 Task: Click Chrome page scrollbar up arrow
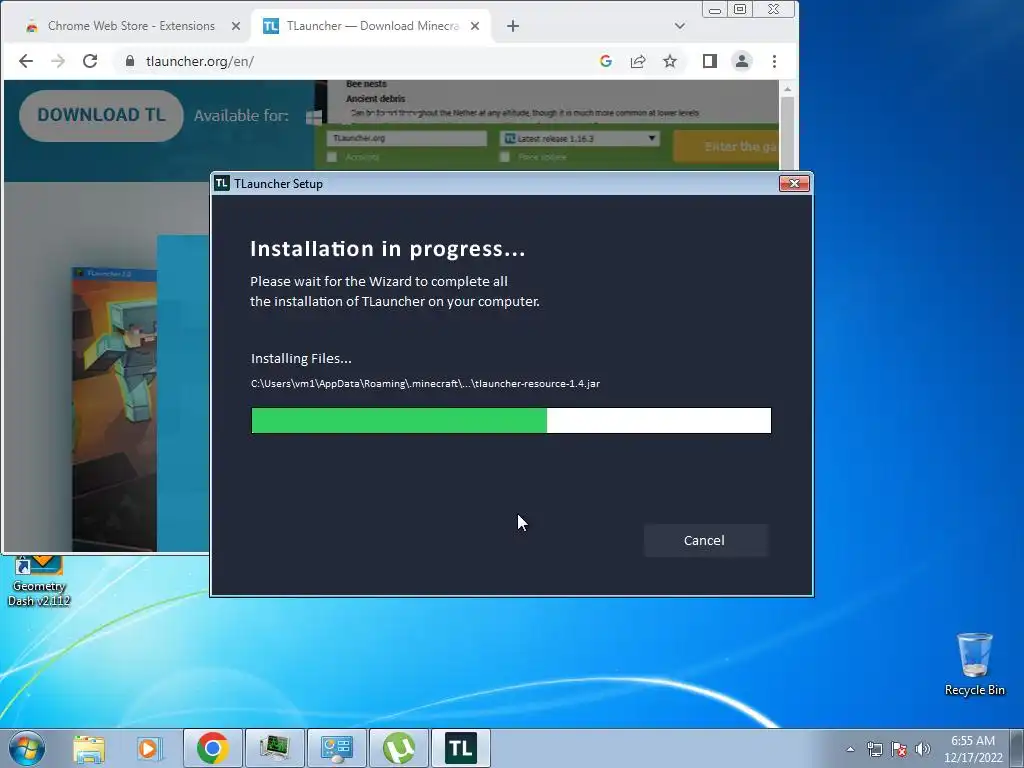[788, 89]
